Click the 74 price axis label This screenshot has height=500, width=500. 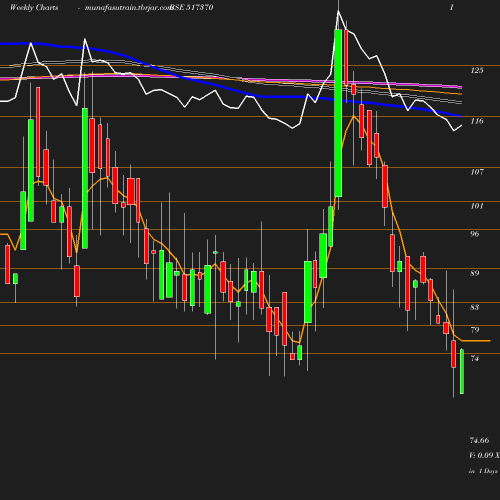pyautogui.click(x=475, y=358)
